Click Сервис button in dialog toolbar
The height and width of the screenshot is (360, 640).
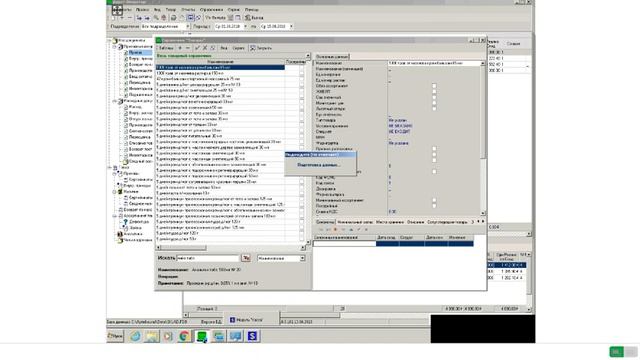pyautogui.click(x=238, y=48)
